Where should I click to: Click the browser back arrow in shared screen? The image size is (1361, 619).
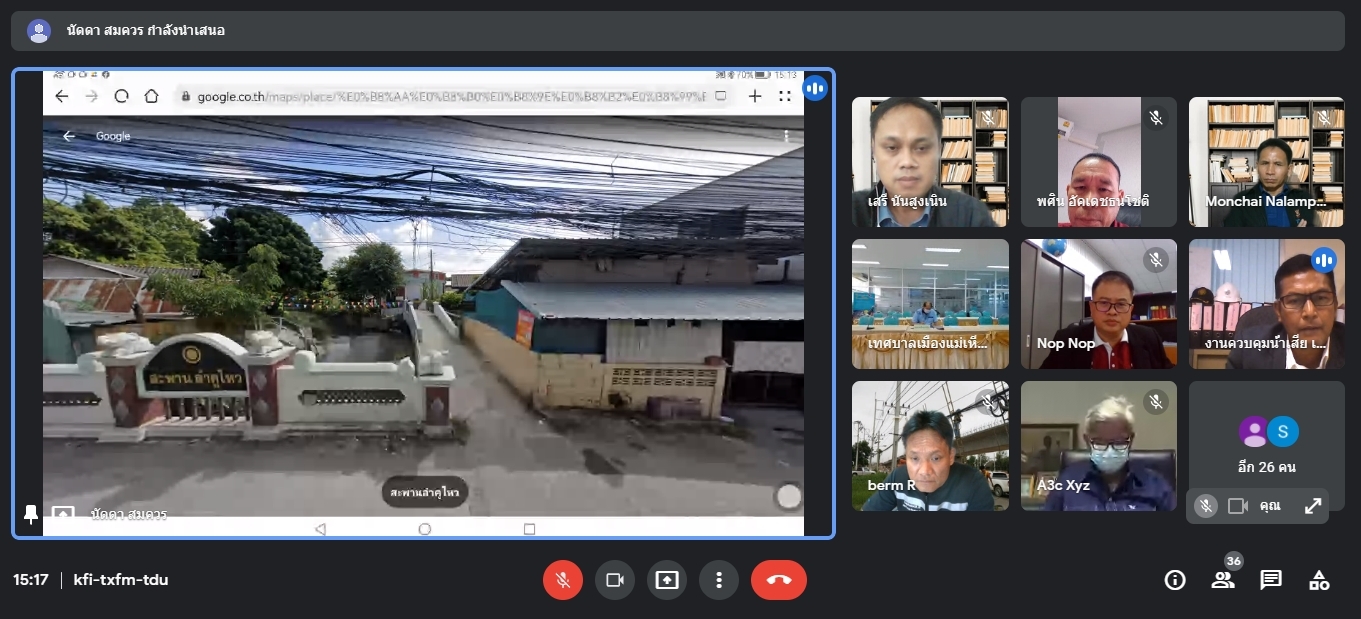pos(62,96)
